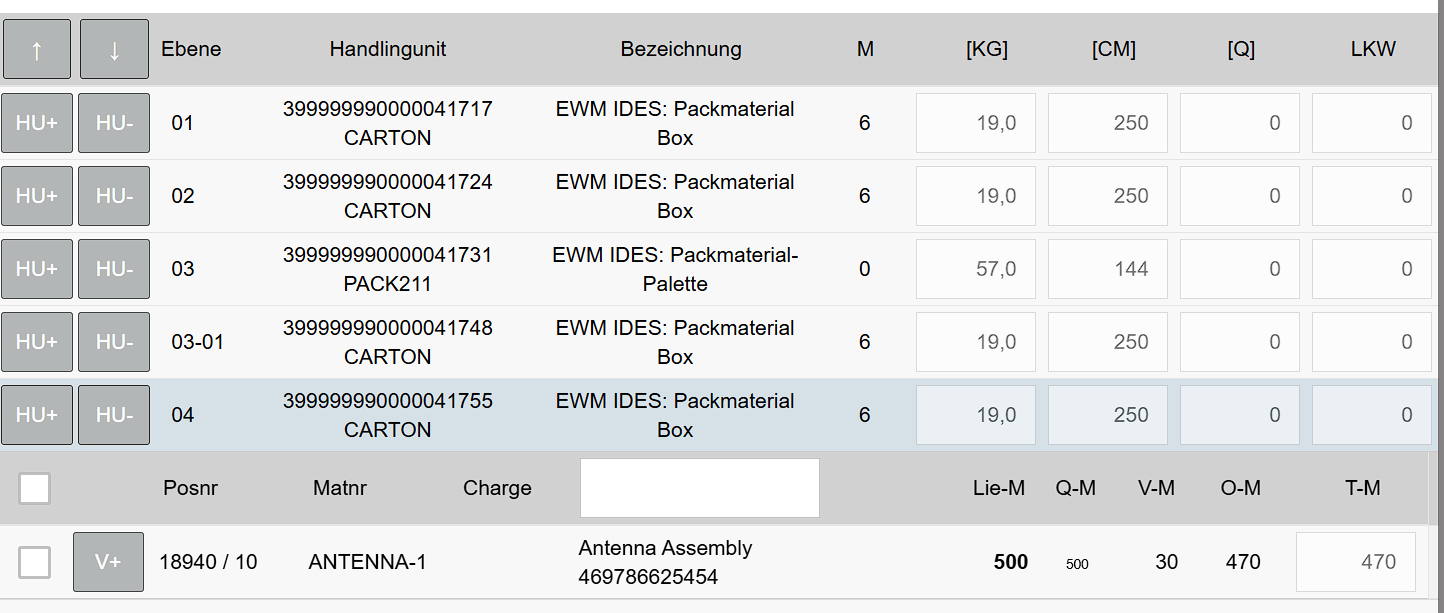The width and height of the screenshot is (1444, 613).
Task: Check the box for position 18940 / 10
Action: pos(35,563)
